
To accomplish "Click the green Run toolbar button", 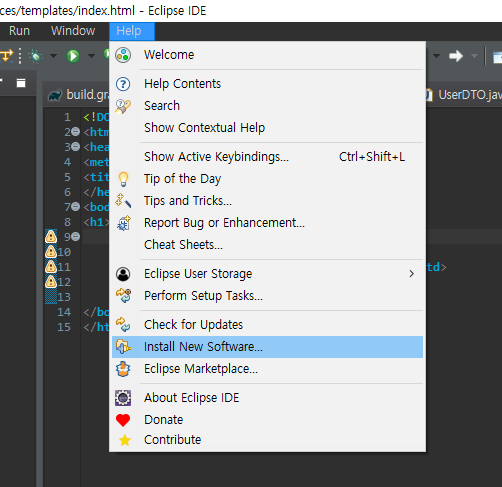I will [x=73, y=56].
